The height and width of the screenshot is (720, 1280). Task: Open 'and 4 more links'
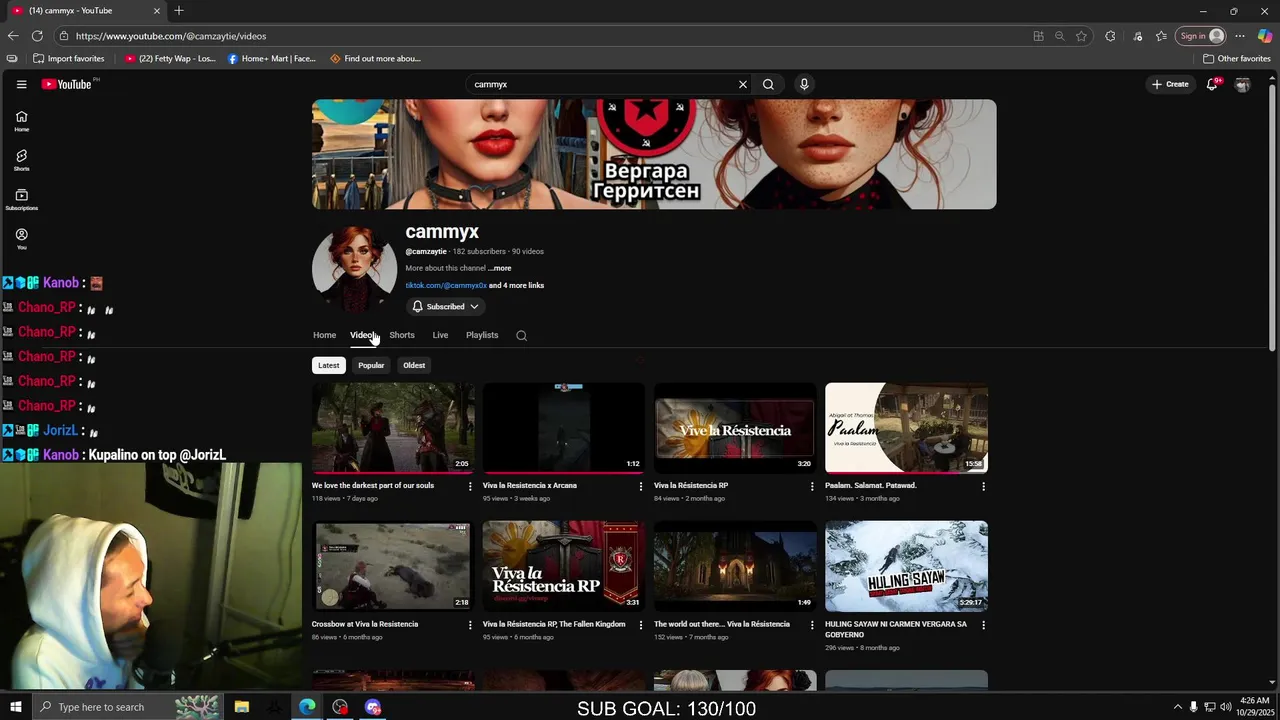517,286
